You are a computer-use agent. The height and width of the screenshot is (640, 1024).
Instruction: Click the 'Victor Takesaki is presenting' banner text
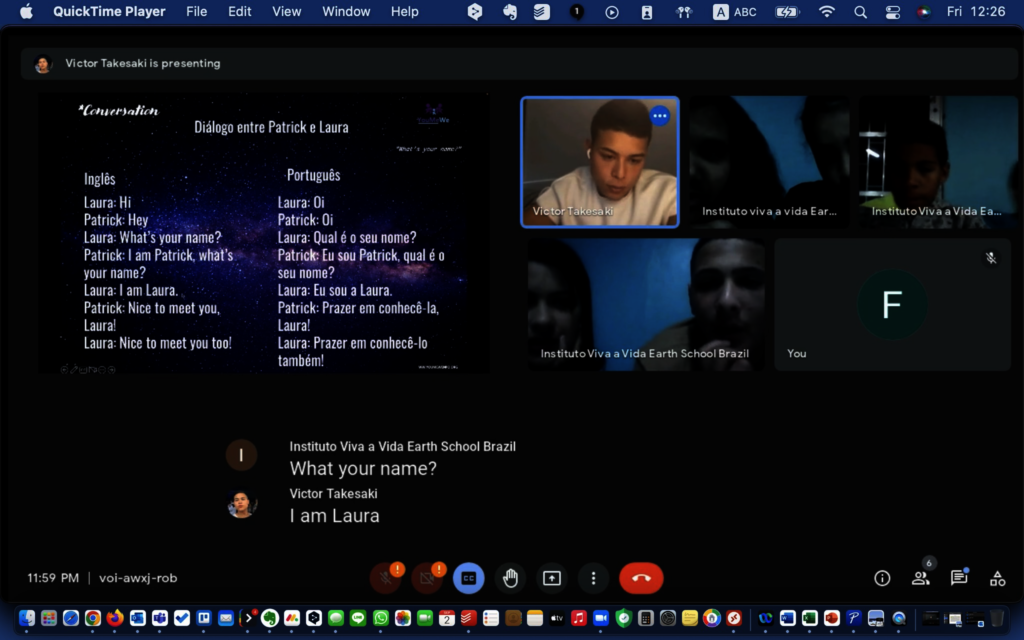pos(143,63)
